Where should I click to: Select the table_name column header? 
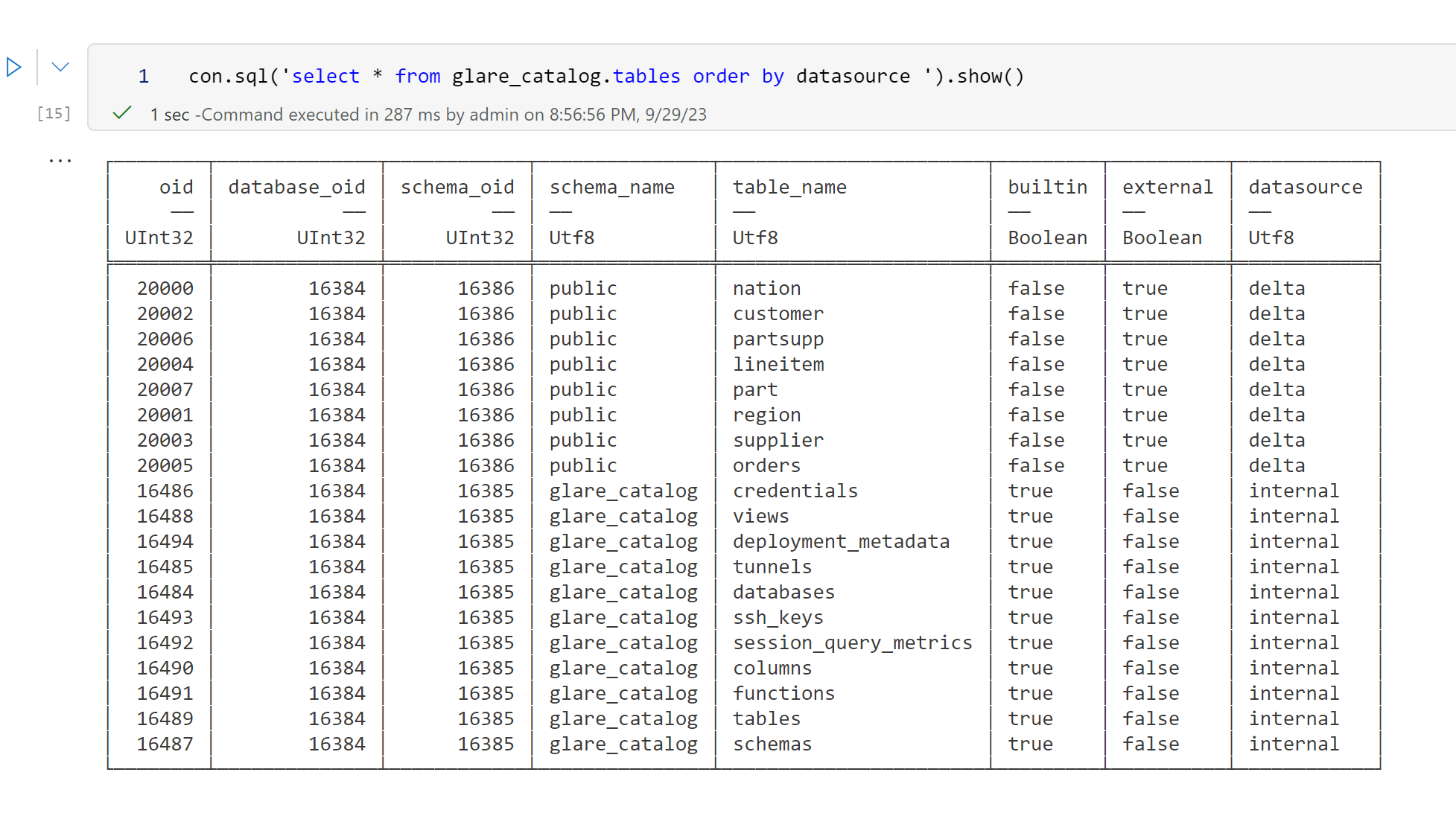[x=789, y=187]
